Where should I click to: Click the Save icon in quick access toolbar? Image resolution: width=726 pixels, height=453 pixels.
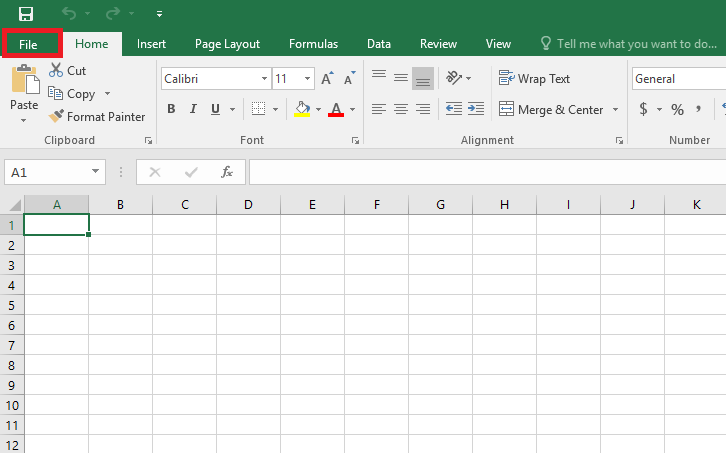pyautogui.click(x=26, y=14)
